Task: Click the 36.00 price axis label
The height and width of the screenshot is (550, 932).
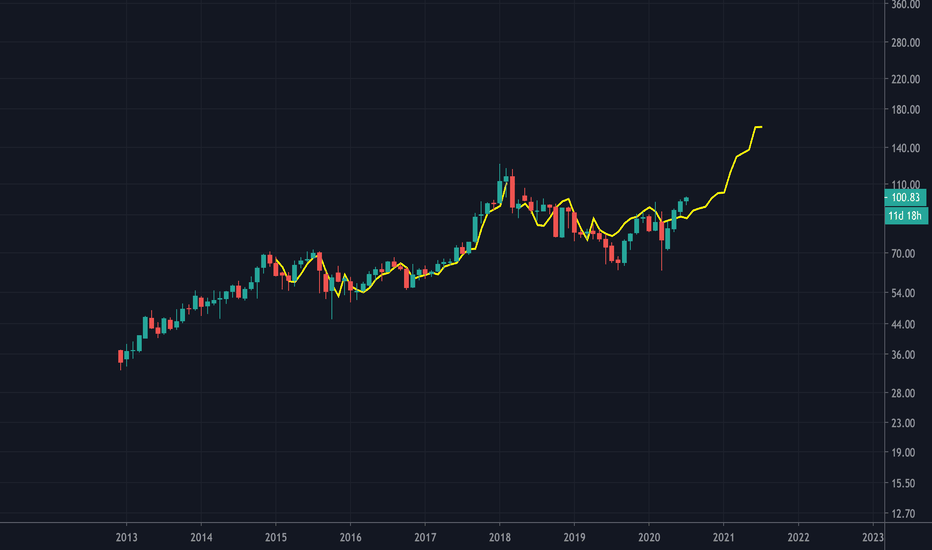Action: click(903, 355)
